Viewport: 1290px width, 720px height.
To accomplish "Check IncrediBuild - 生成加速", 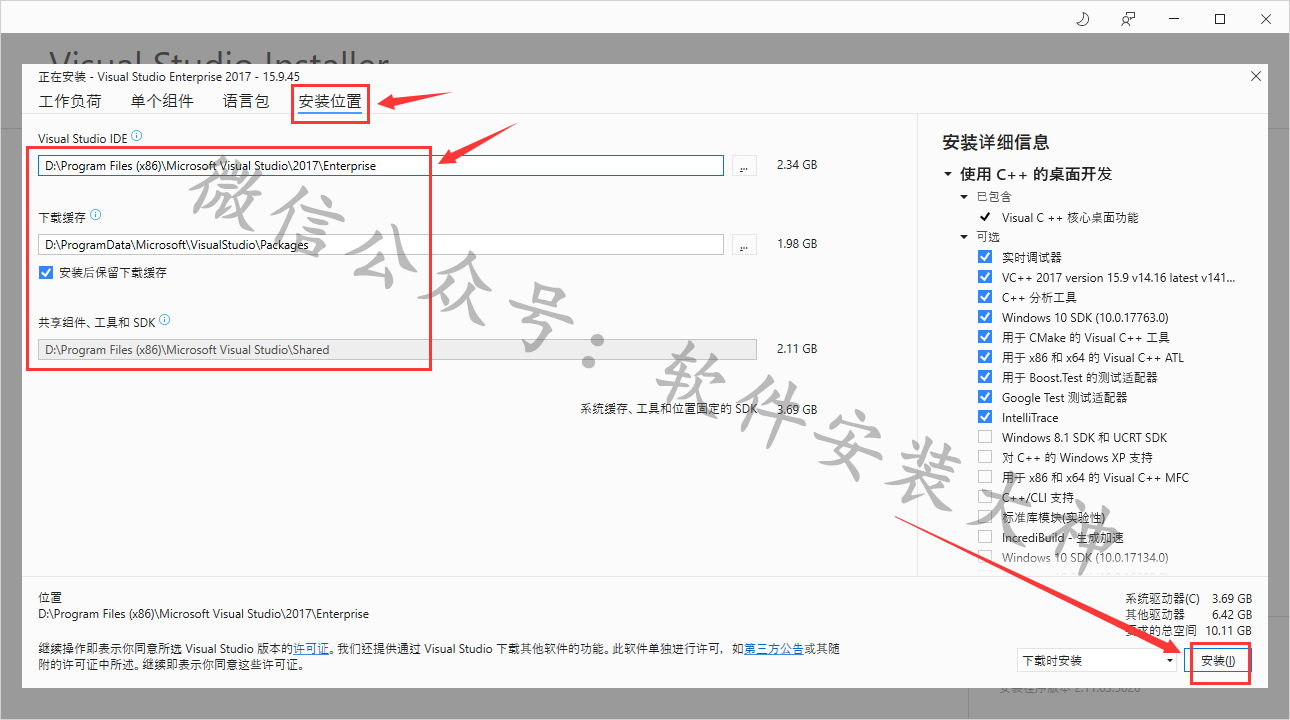I will coord(985,537).
